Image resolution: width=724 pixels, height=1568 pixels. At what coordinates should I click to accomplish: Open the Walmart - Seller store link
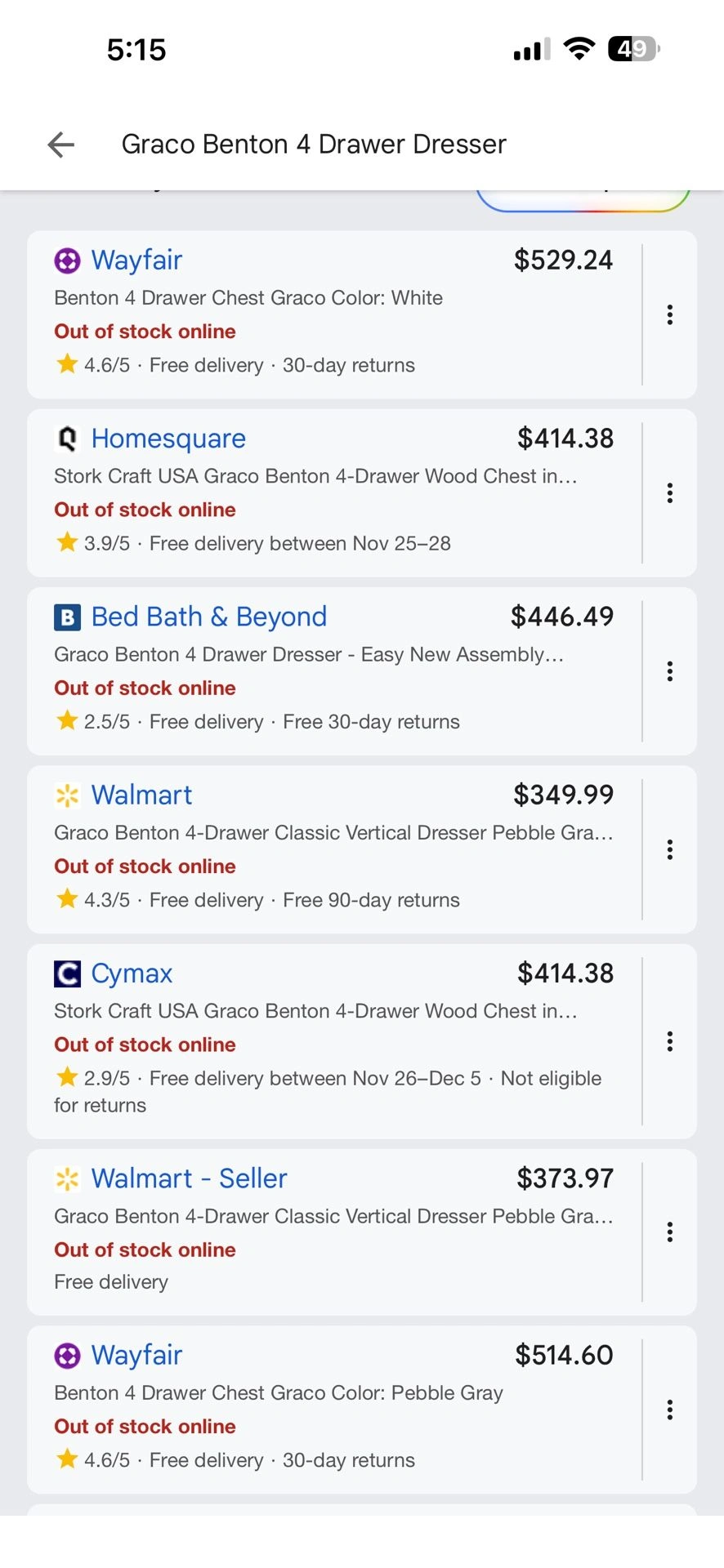pyautogui.click(x=189, y=1178)
